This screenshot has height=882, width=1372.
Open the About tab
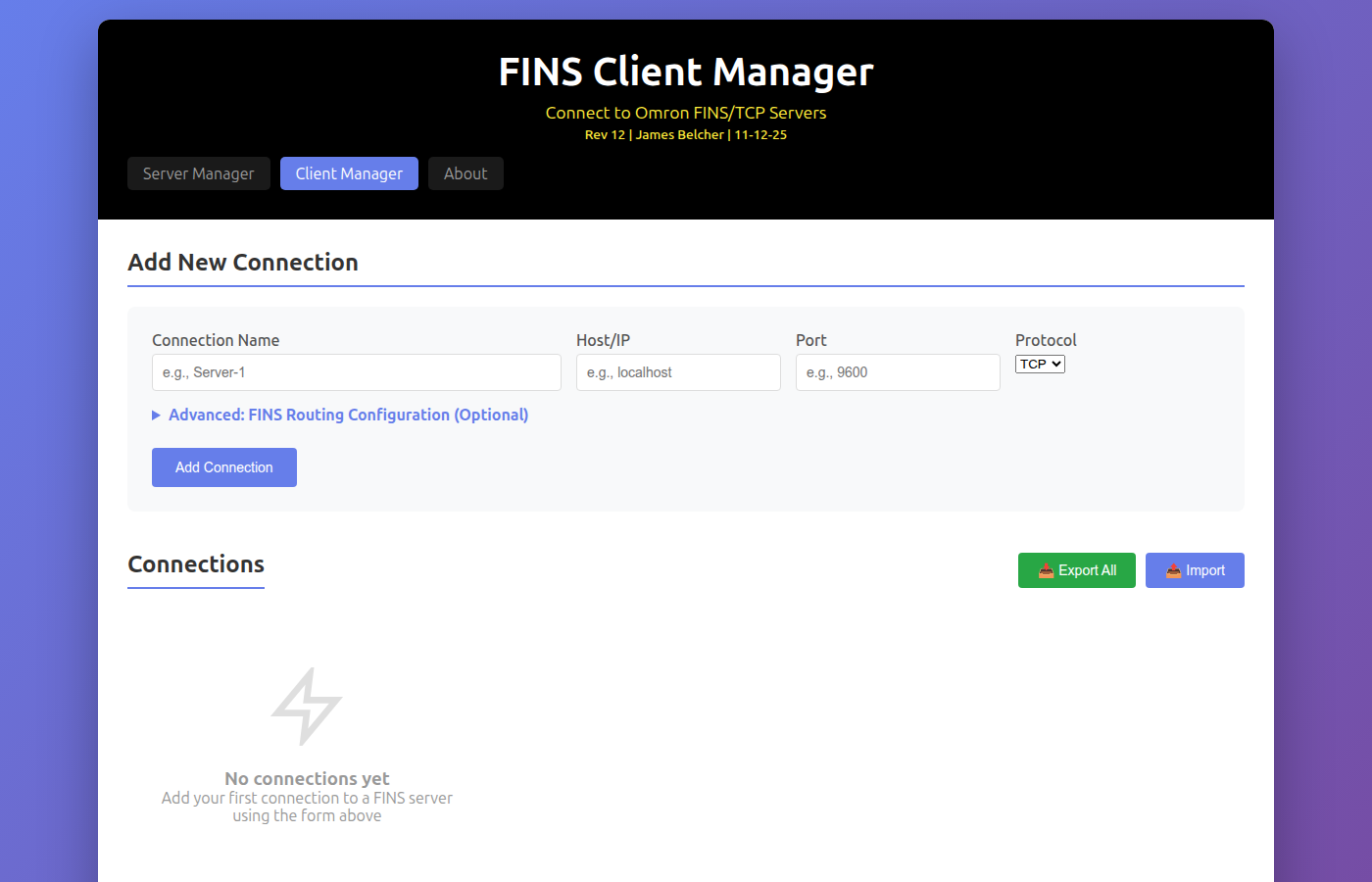click(x=465, y=173)
